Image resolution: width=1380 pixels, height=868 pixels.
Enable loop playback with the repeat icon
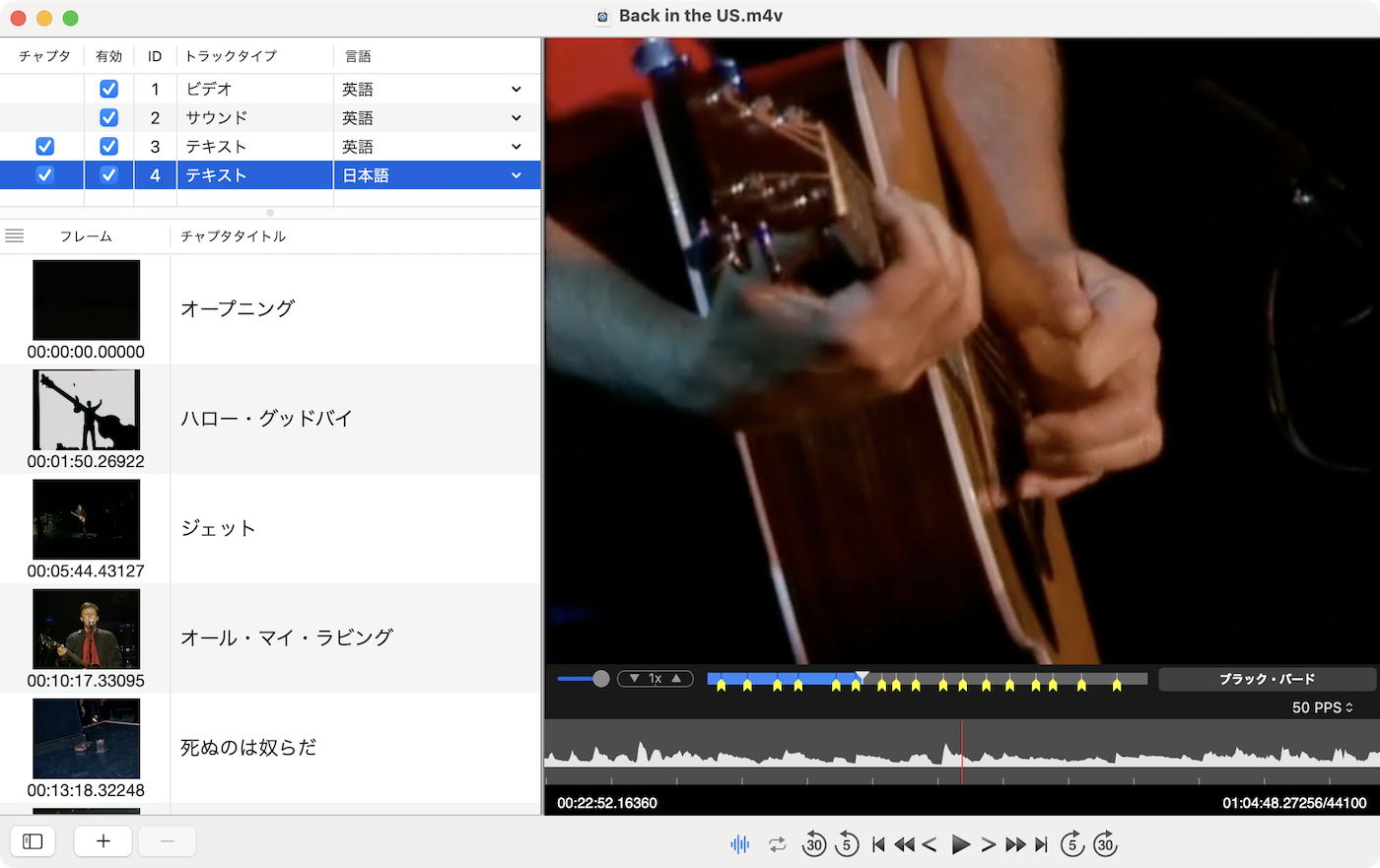pyautogui.click(x=778, y=844)
